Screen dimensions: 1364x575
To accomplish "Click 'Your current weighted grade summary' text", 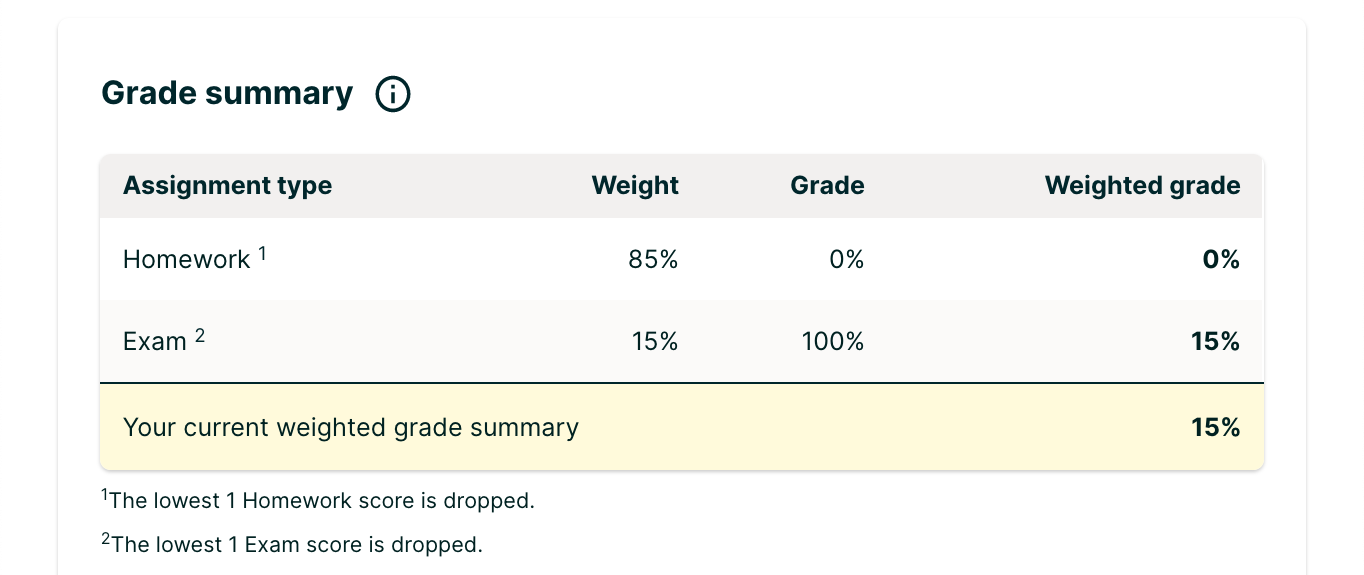I will coord(350,428).
